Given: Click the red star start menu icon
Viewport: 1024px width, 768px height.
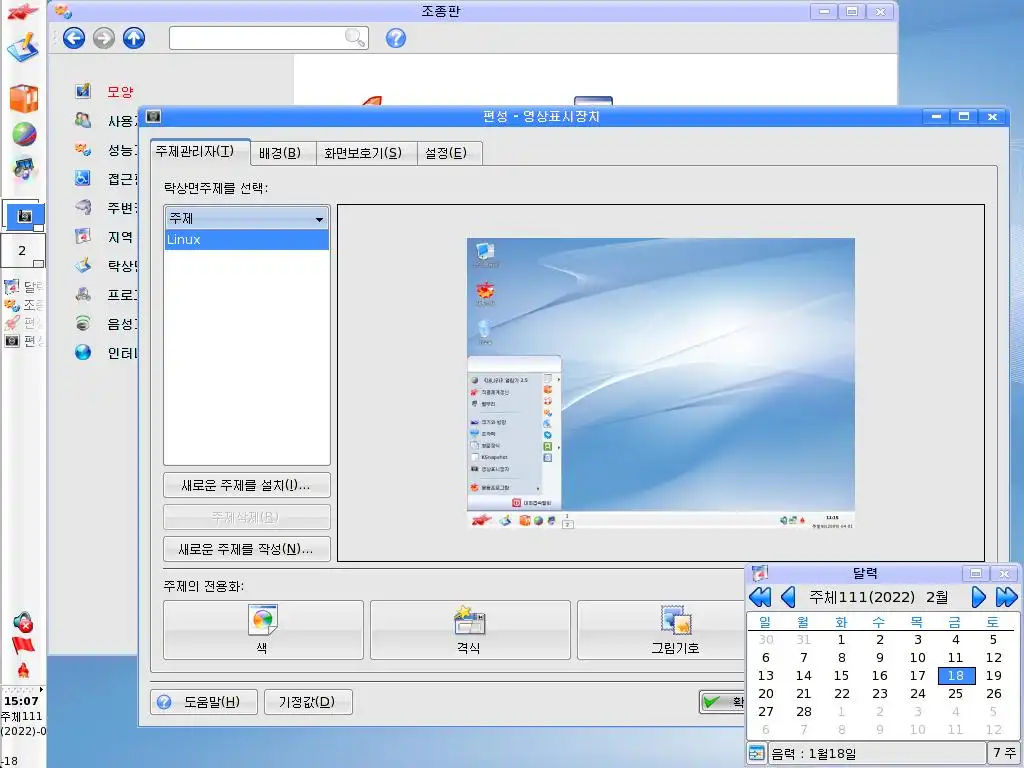Looking at the screenshot, I should (x=24, y=11).
